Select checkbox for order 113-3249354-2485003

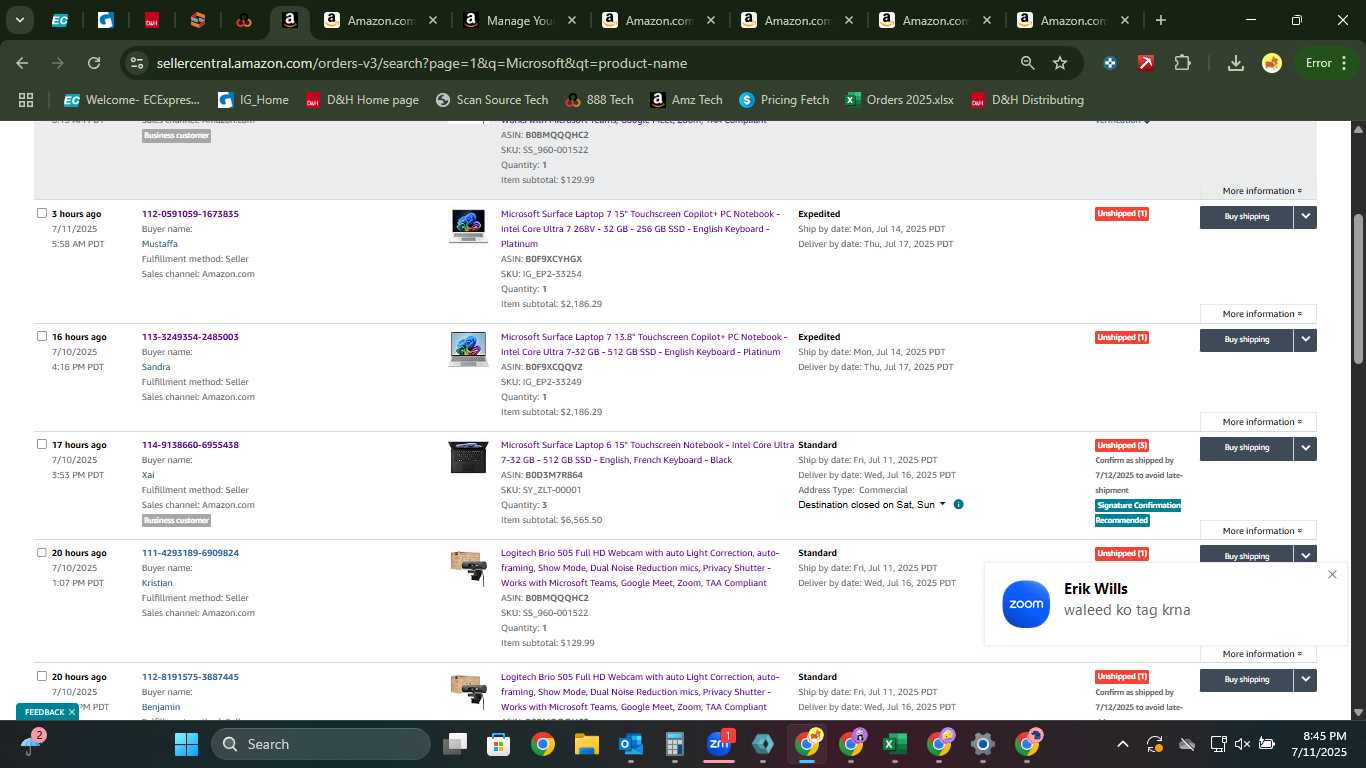click(x=42, y=336)
